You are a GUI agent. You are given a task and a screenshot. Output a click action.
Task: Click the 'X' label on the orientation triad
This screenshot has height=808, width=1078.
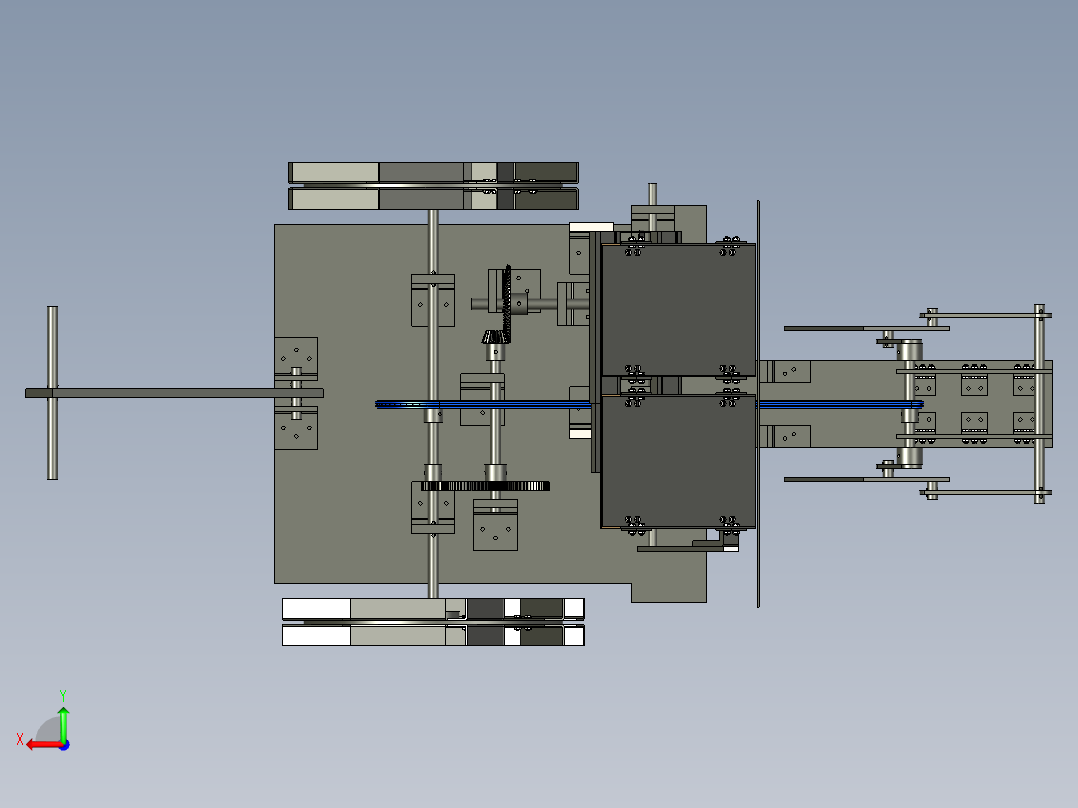pos(20,739)
